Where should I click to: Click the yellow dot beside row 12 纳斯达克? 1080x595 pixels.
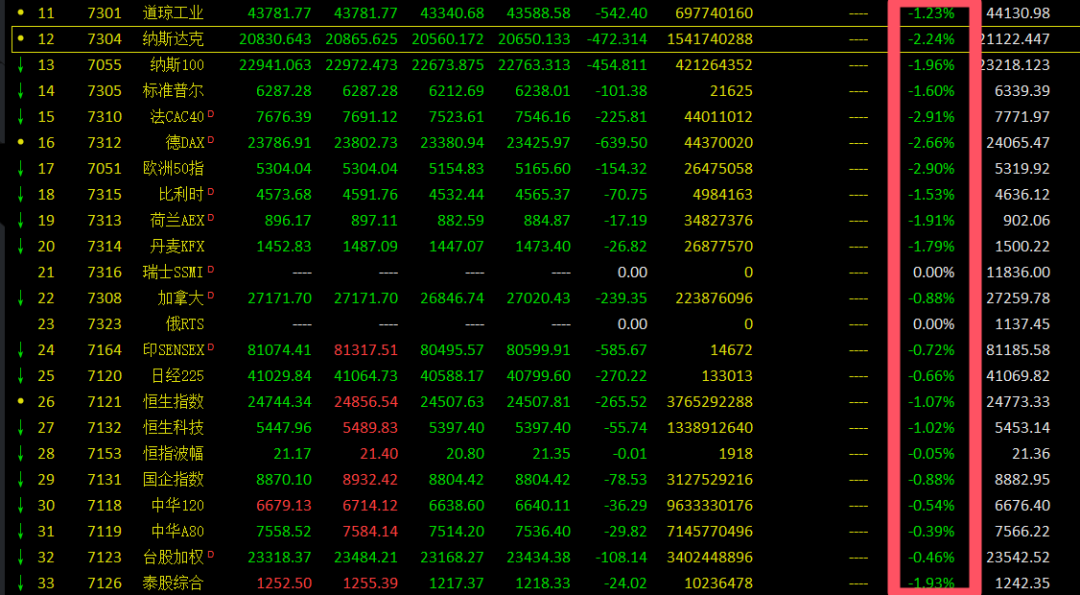(20, 39)
